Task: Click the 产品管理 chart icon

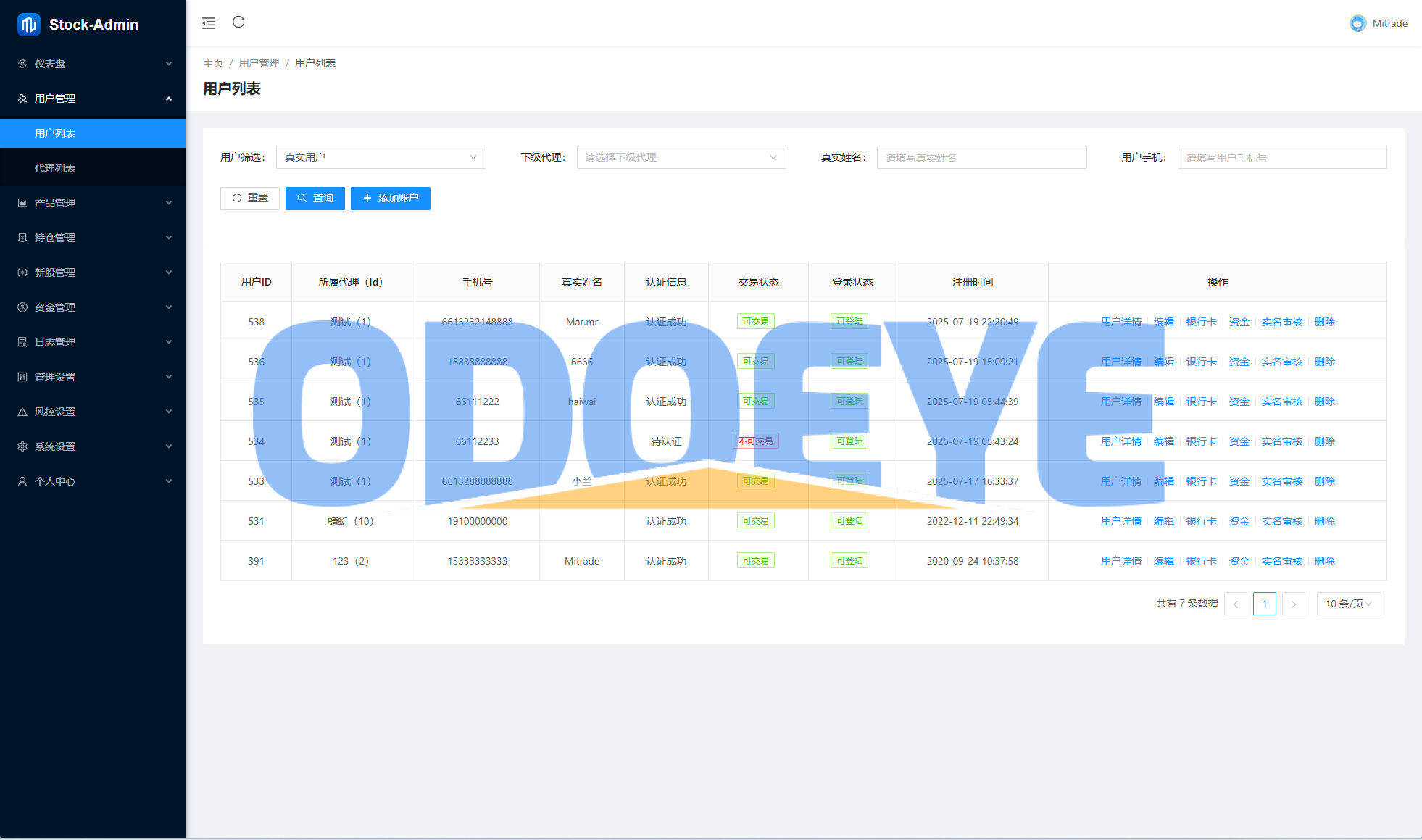Action: (22, 203)
